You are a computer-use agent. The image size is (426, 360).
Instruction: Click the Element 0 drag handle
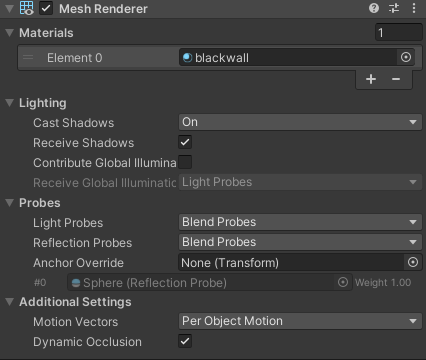coord(28,58)
